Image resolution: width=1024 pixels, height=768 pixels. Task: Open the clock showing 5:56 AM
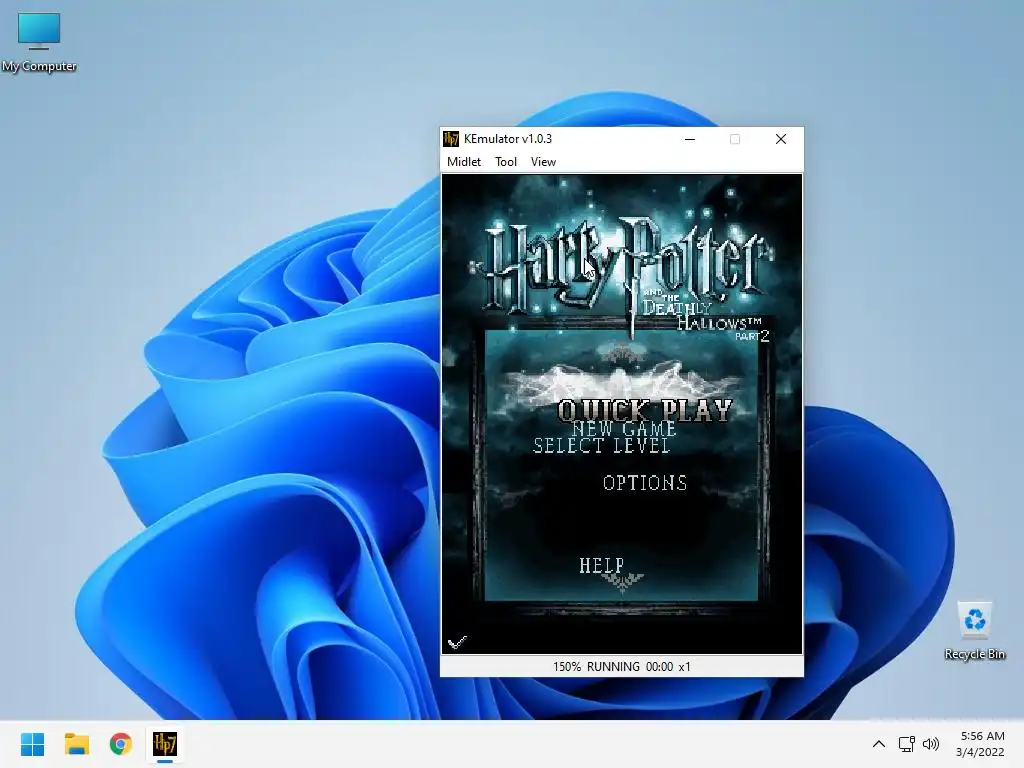pos(980,744)
